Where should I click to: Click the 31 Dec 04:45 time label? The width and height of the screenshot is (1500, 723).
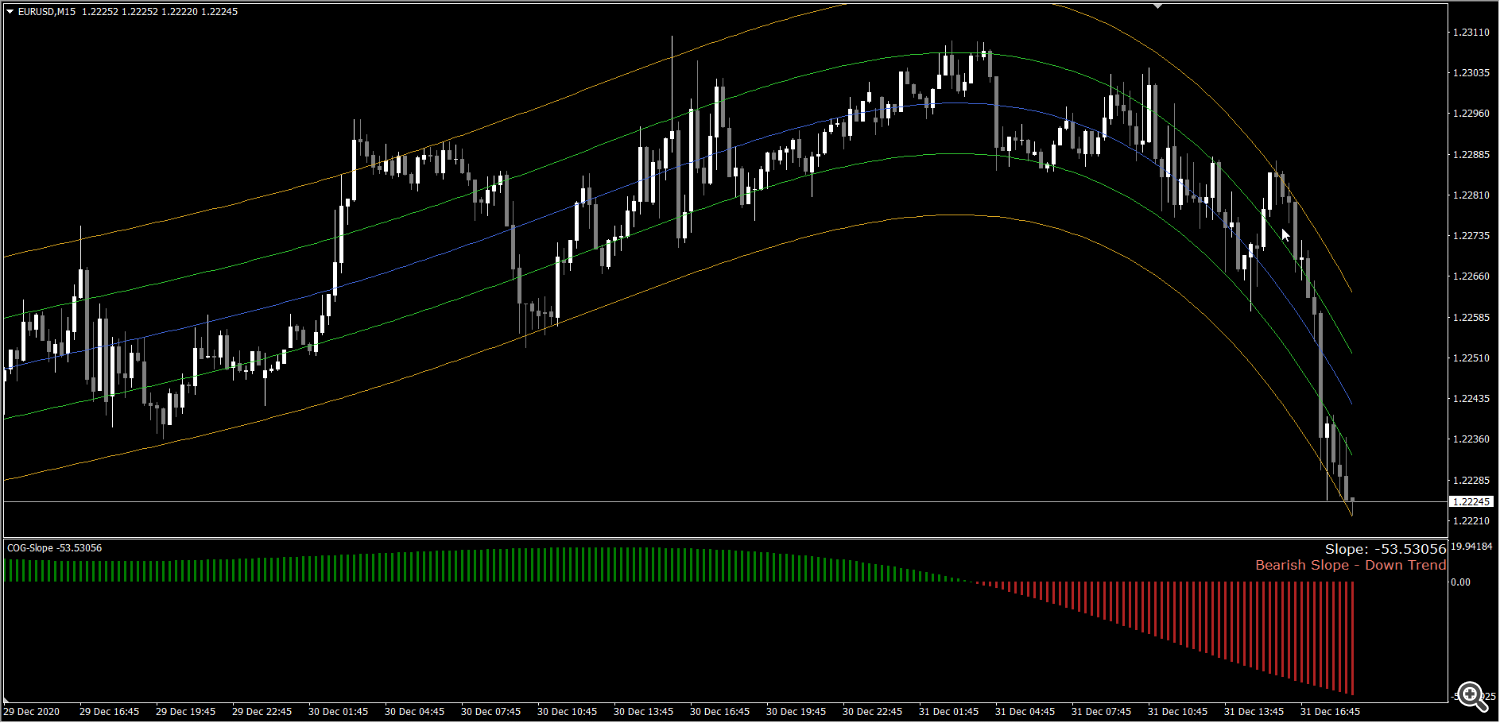tap(1025, 713)
